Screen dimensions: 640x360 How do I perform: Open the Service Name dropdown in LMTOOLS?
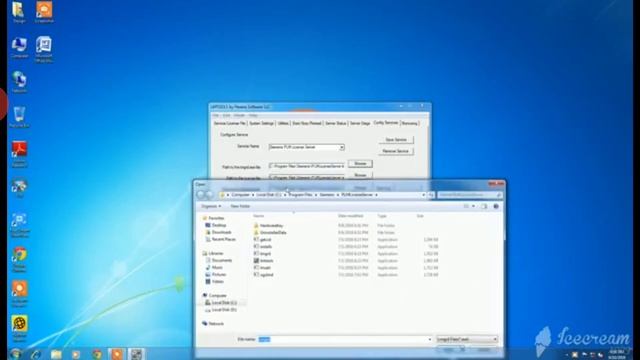pyautogui.click(x=342, y=147)
